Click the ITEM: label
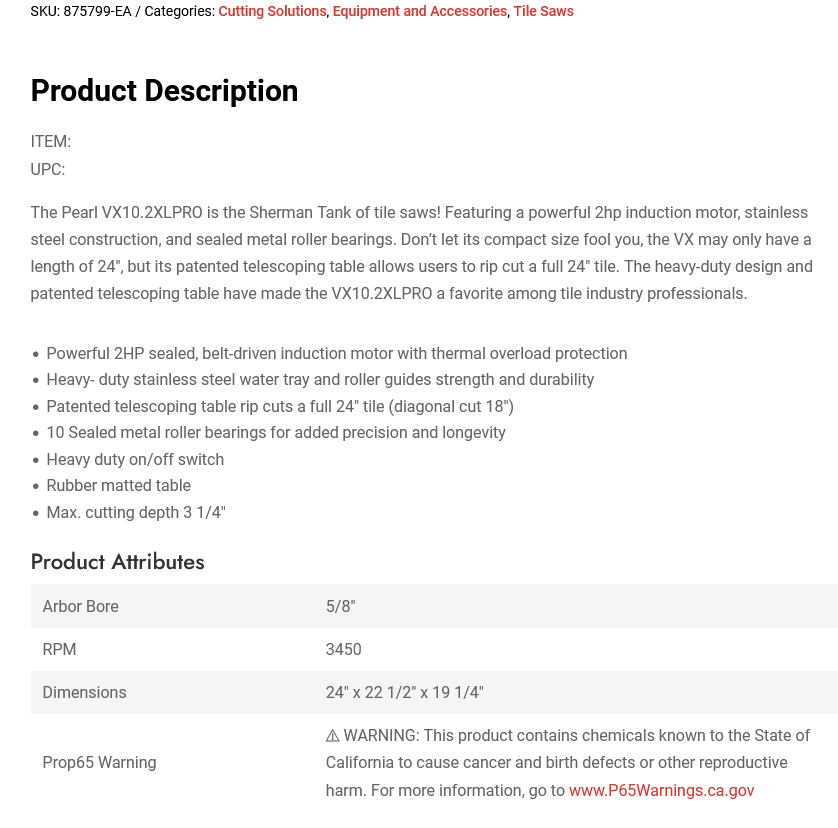Image resolution: width=838 pixels, height=828 pixels. (x=51, y=142)
